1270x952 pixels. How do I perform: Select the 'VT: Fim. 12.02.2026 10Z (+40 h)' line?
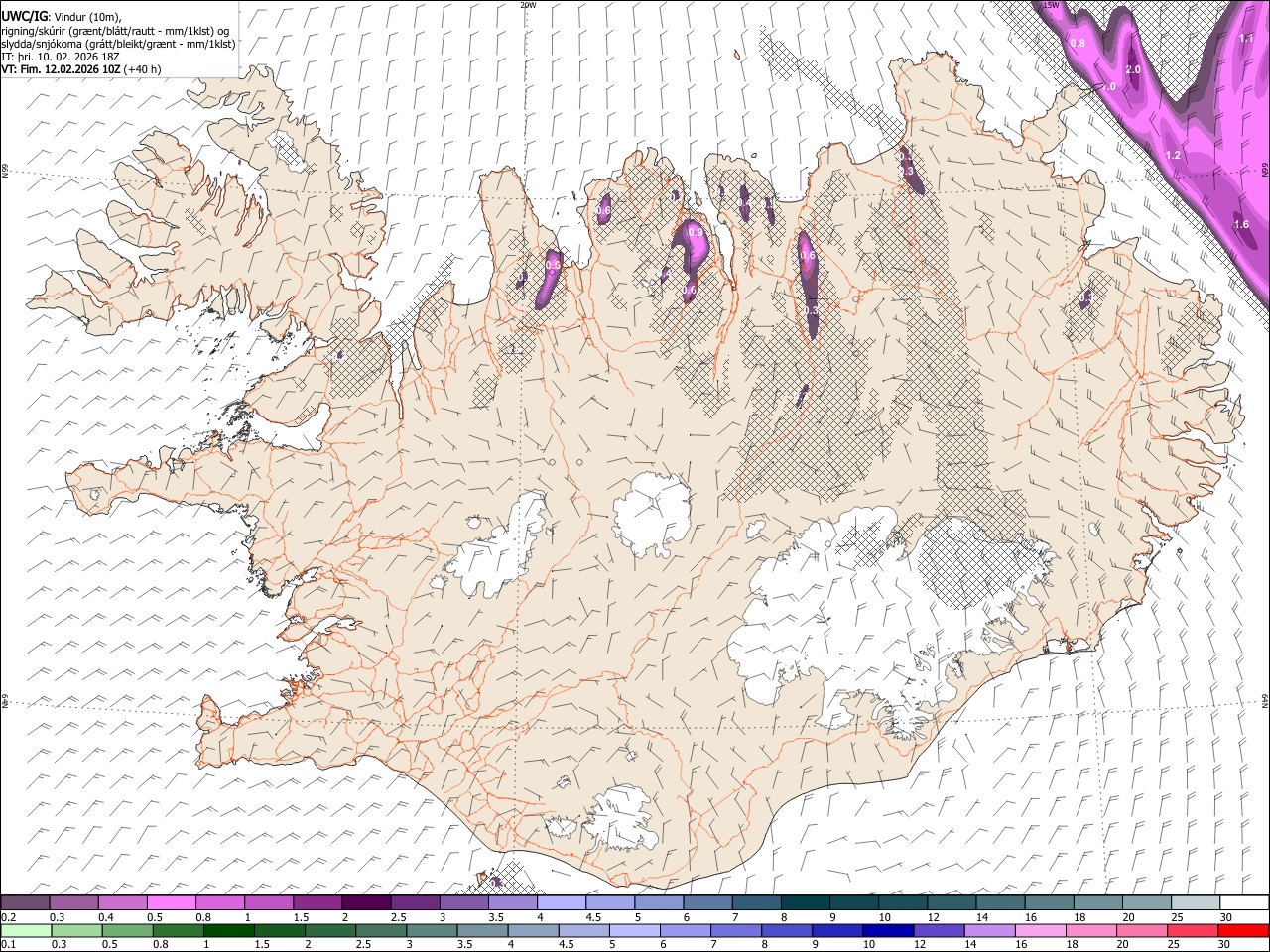pyautogui.click(x=81, y=69)
